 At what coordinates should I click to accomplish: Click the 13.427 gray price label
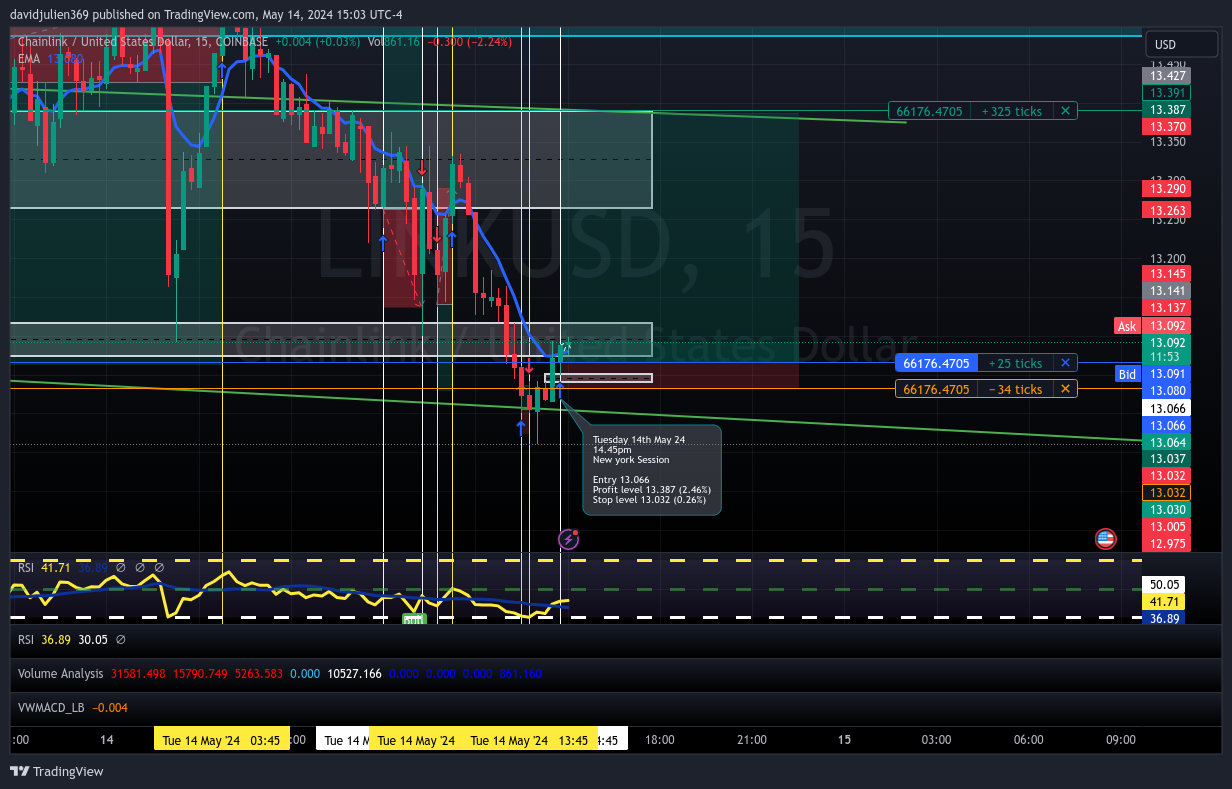point(1167,75)
